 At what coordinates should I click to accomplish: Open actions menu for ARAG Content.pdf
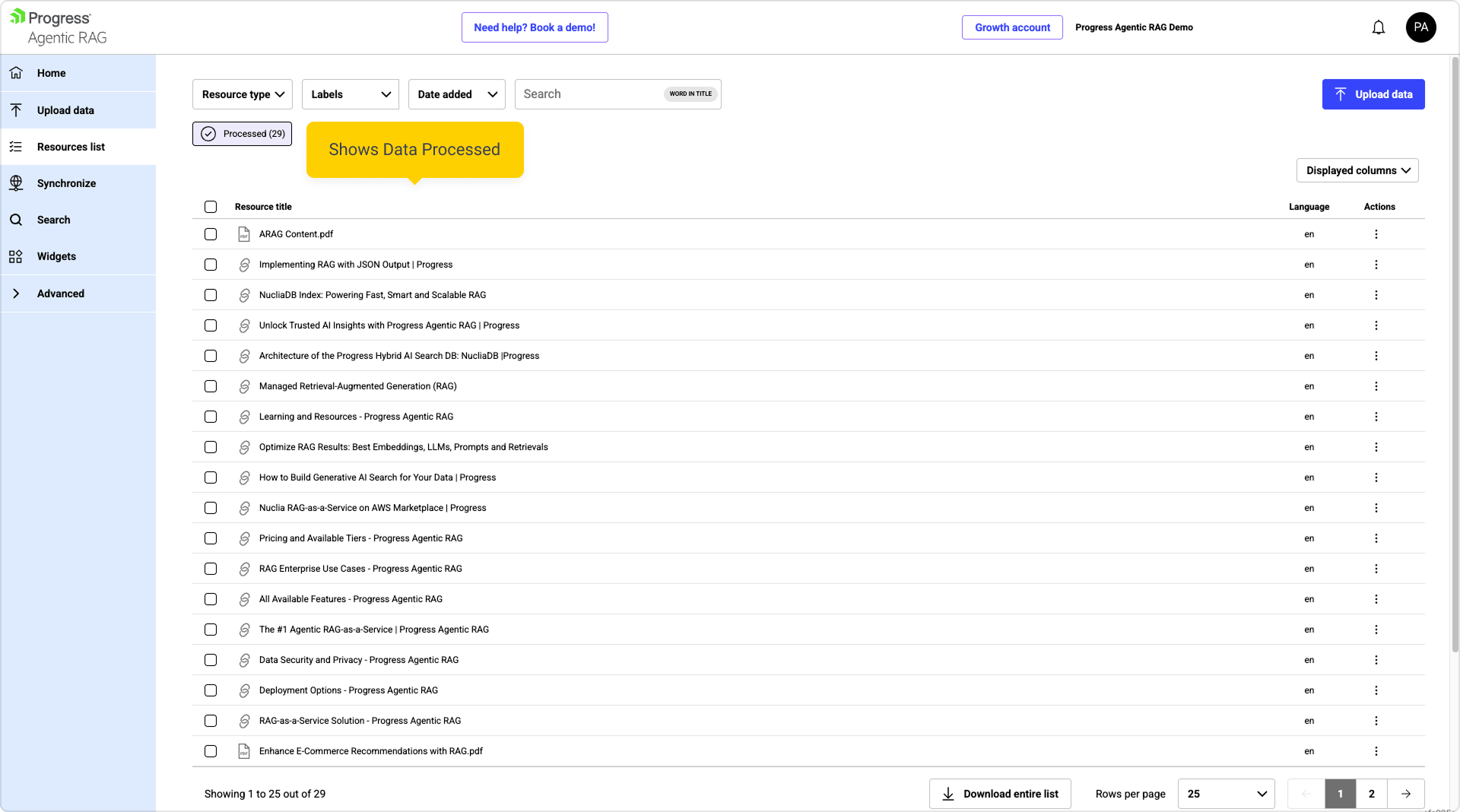pyautogui.click(x=1376, y=234)
